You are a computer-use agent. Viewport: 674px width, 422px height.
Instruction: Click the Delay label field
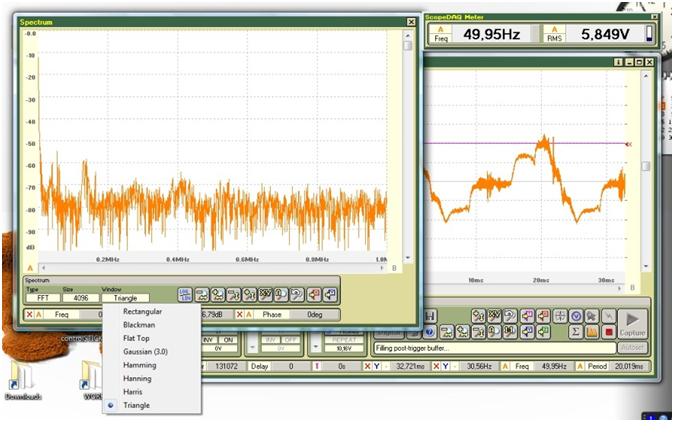(x=260, y=366)
